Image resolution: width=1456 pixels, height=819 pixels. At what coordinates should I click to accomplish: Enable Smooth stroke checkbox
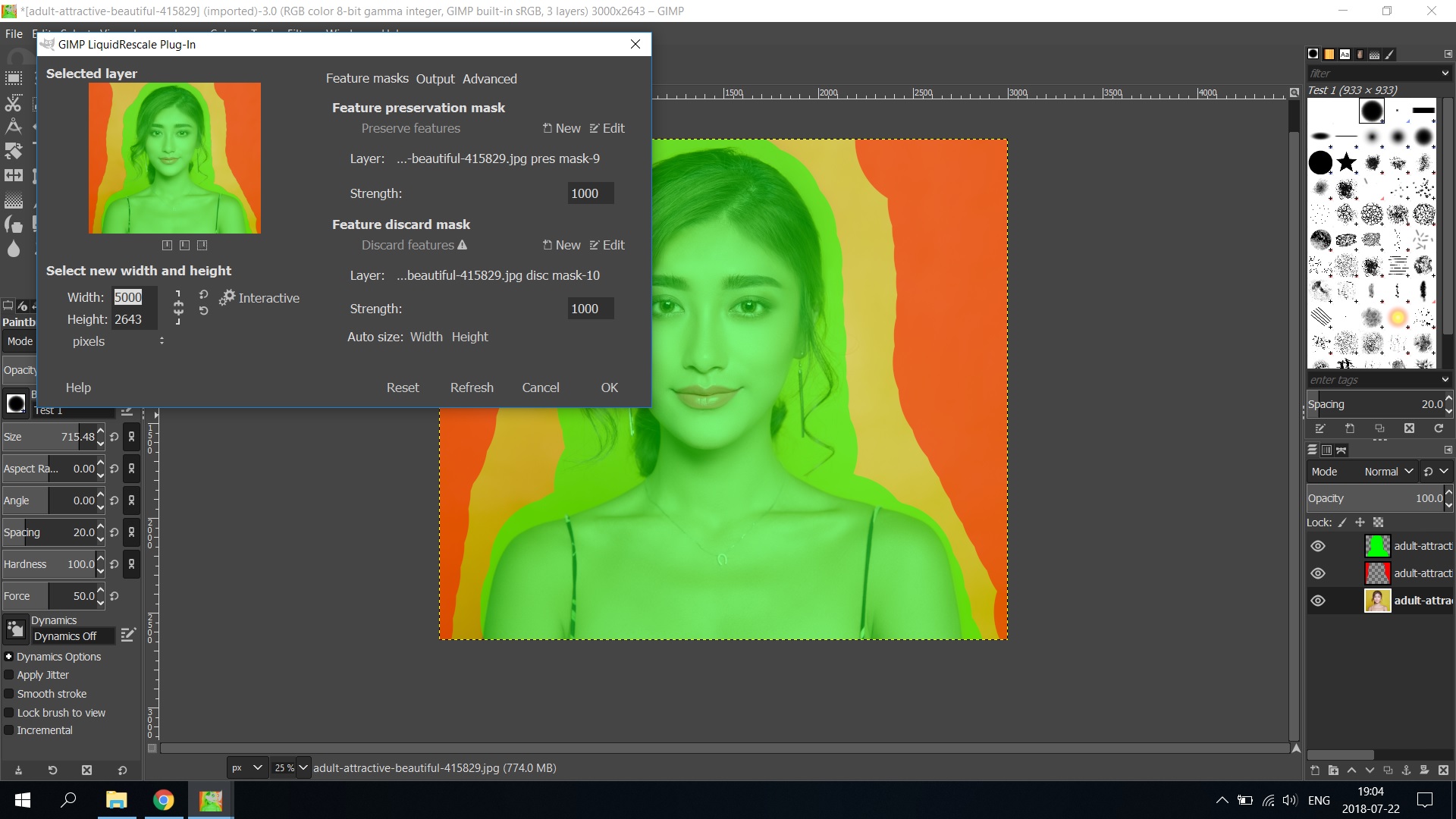click(x=9, y=694)
